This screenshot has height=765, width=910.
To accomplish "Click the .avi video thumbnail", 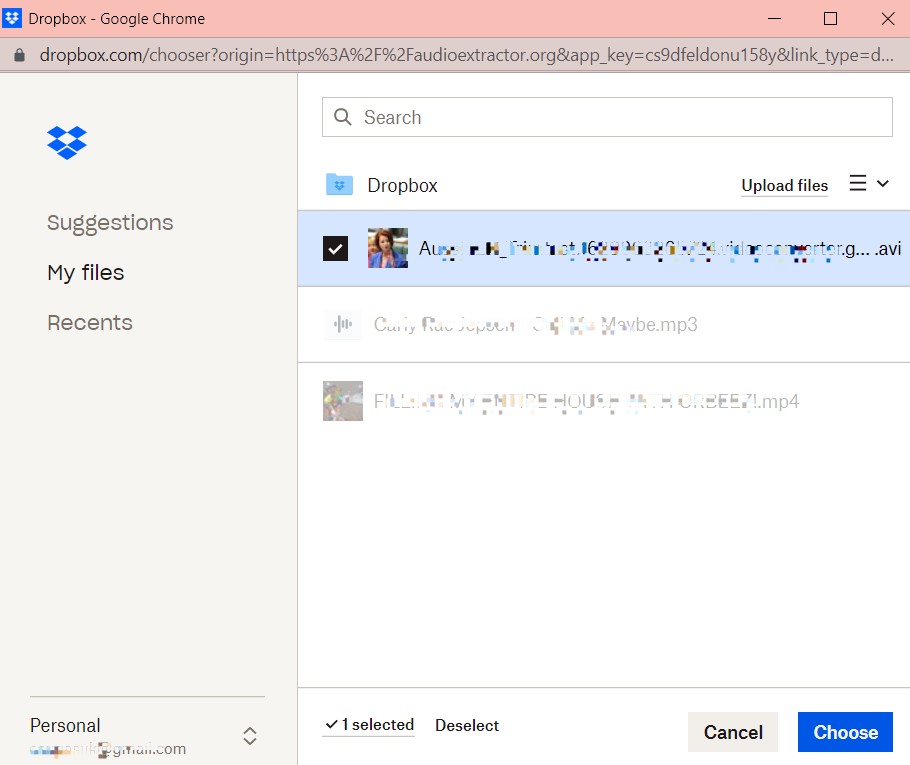I will tap(388, 248).
